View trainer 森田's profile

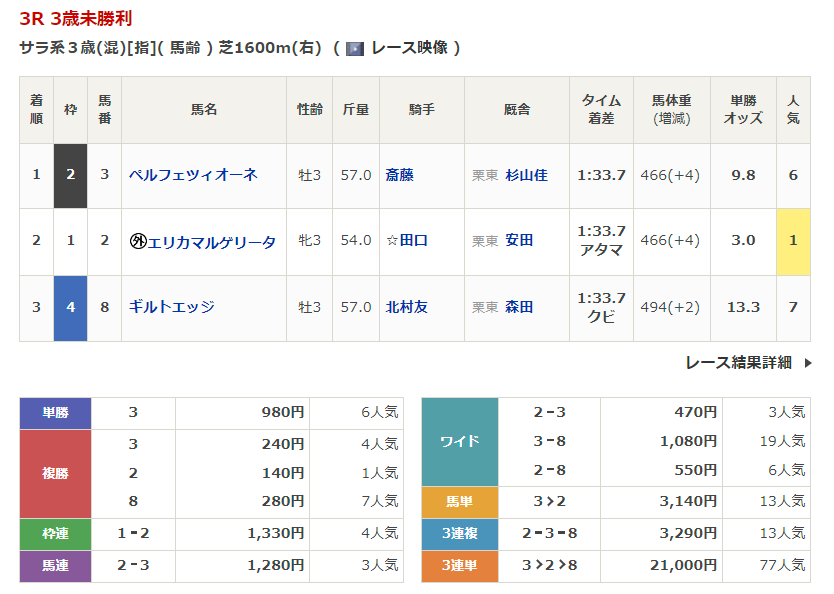pyautogui.click(x=519, y=307)
